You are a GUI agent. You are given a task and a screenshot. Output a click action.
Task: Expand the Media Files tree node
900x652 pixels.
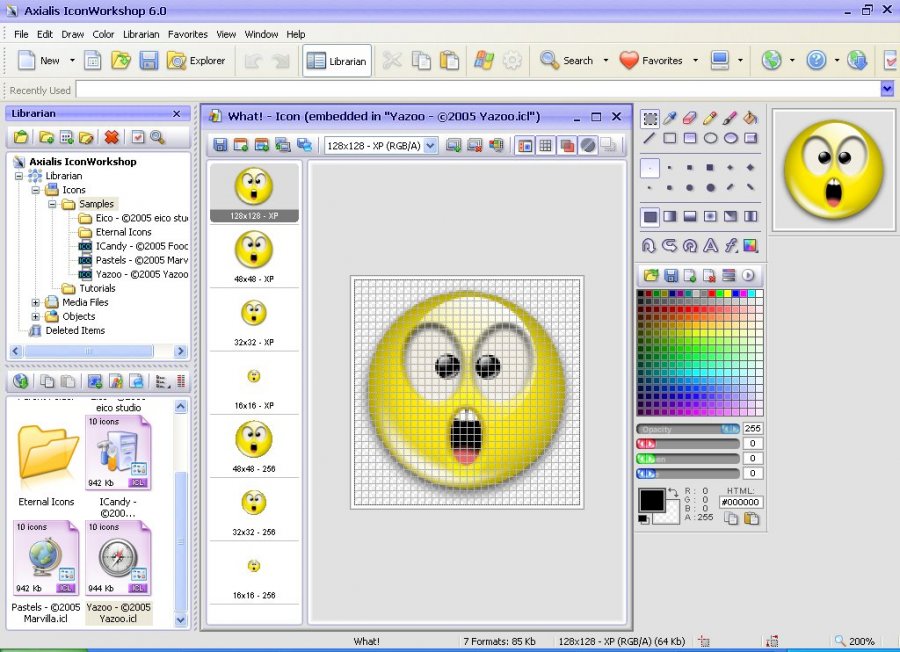tap(34, 302)
